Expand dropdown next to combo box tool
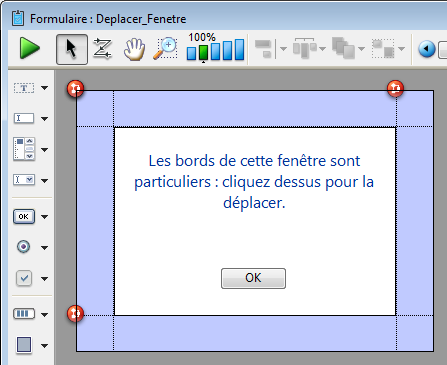447x365 pixels. [x=45, y=181]
